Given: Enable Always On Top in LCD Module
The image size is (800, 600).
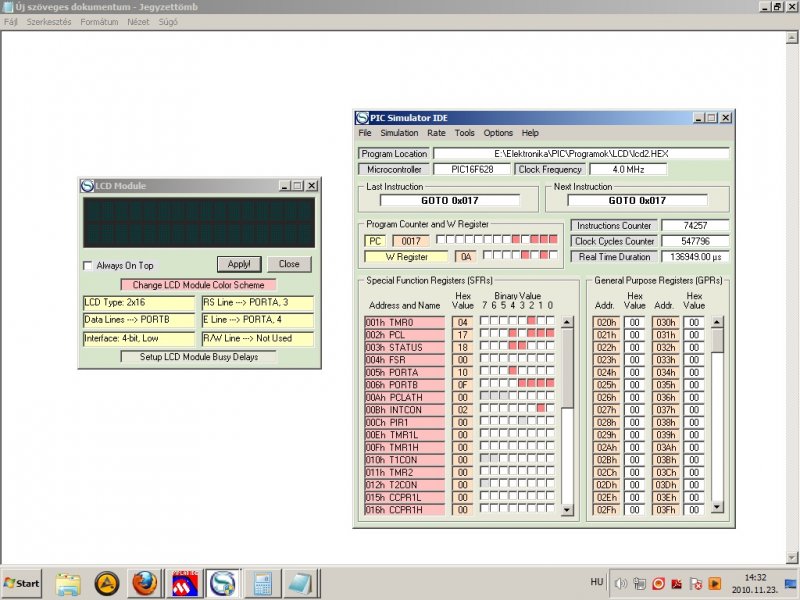Looking at the screenshot, I should 88,265.
